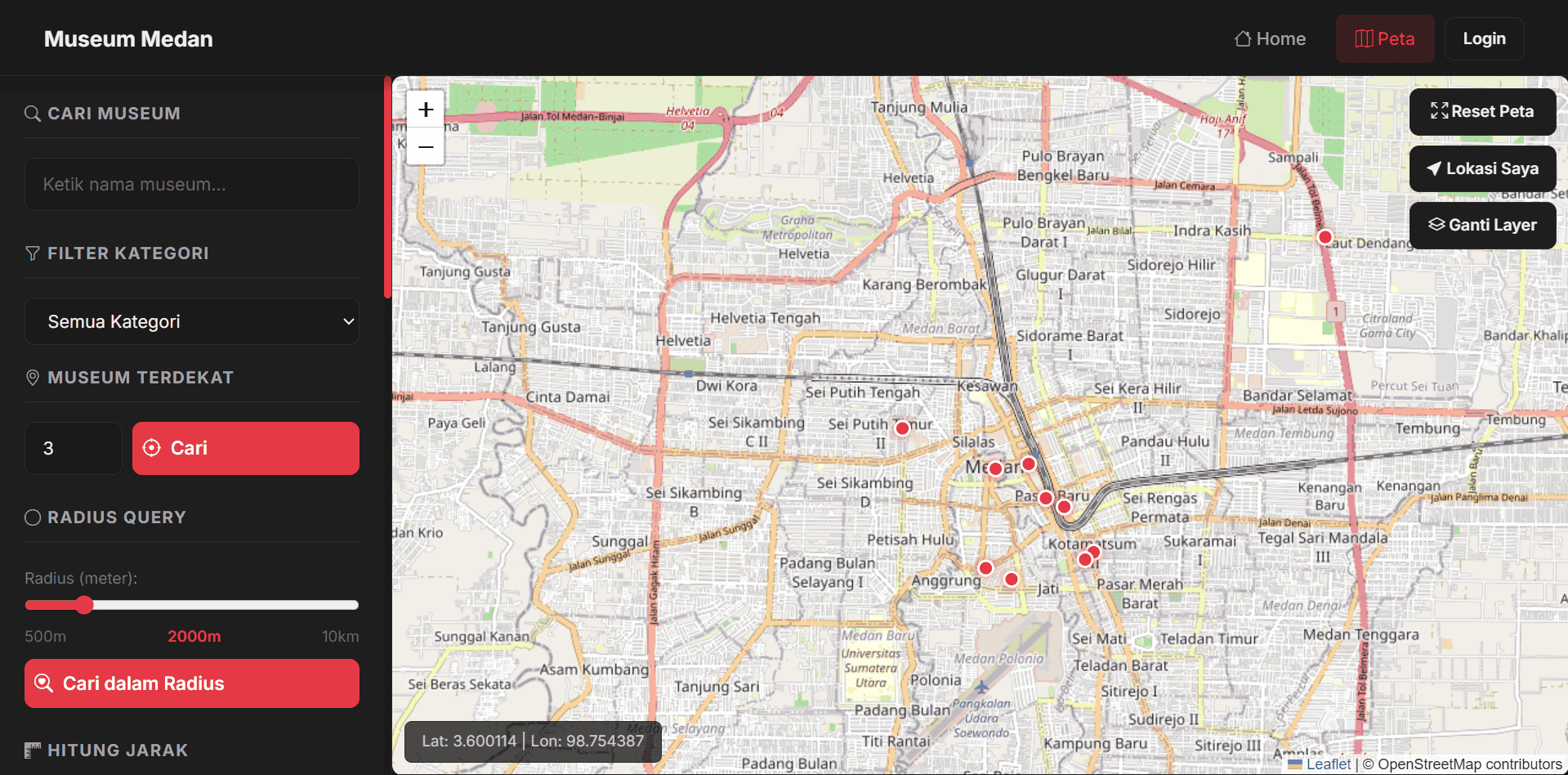Click the Lat Lon coordinate readout

tap(533, 741)
